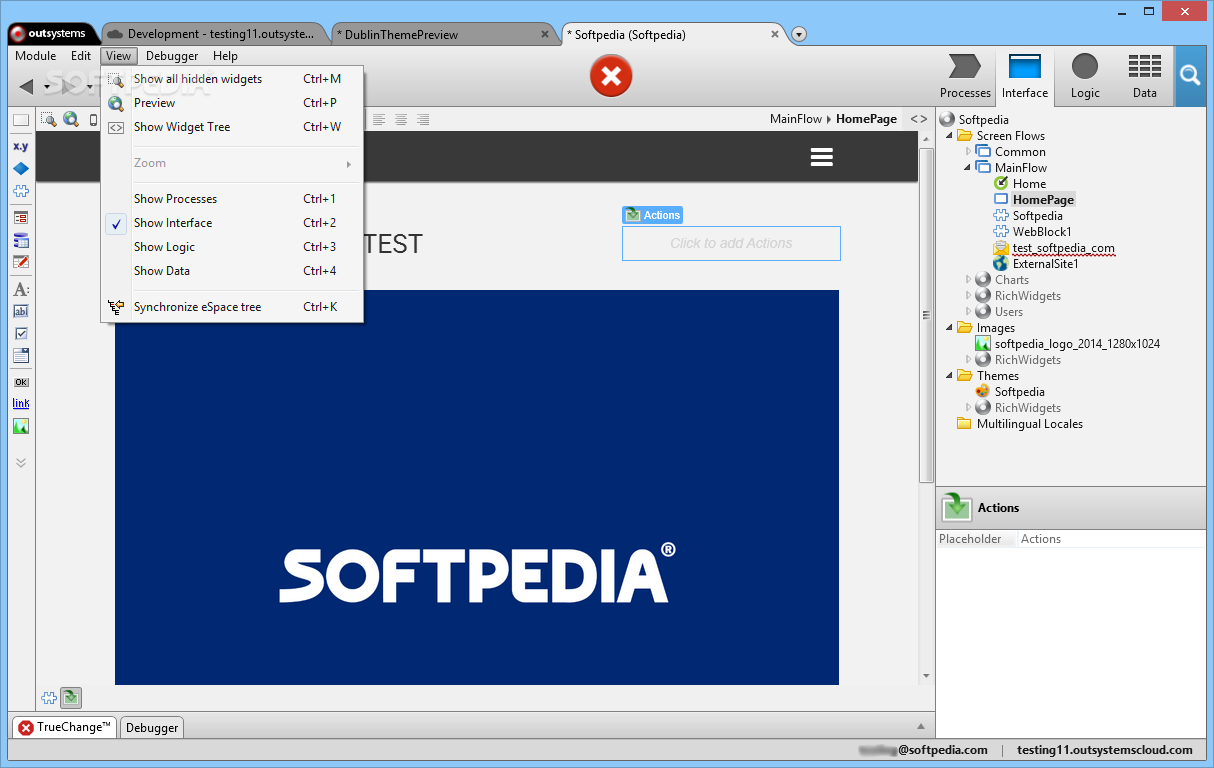
Task: Toggle Show Interface checked menu item
Action: coord(232,223)
